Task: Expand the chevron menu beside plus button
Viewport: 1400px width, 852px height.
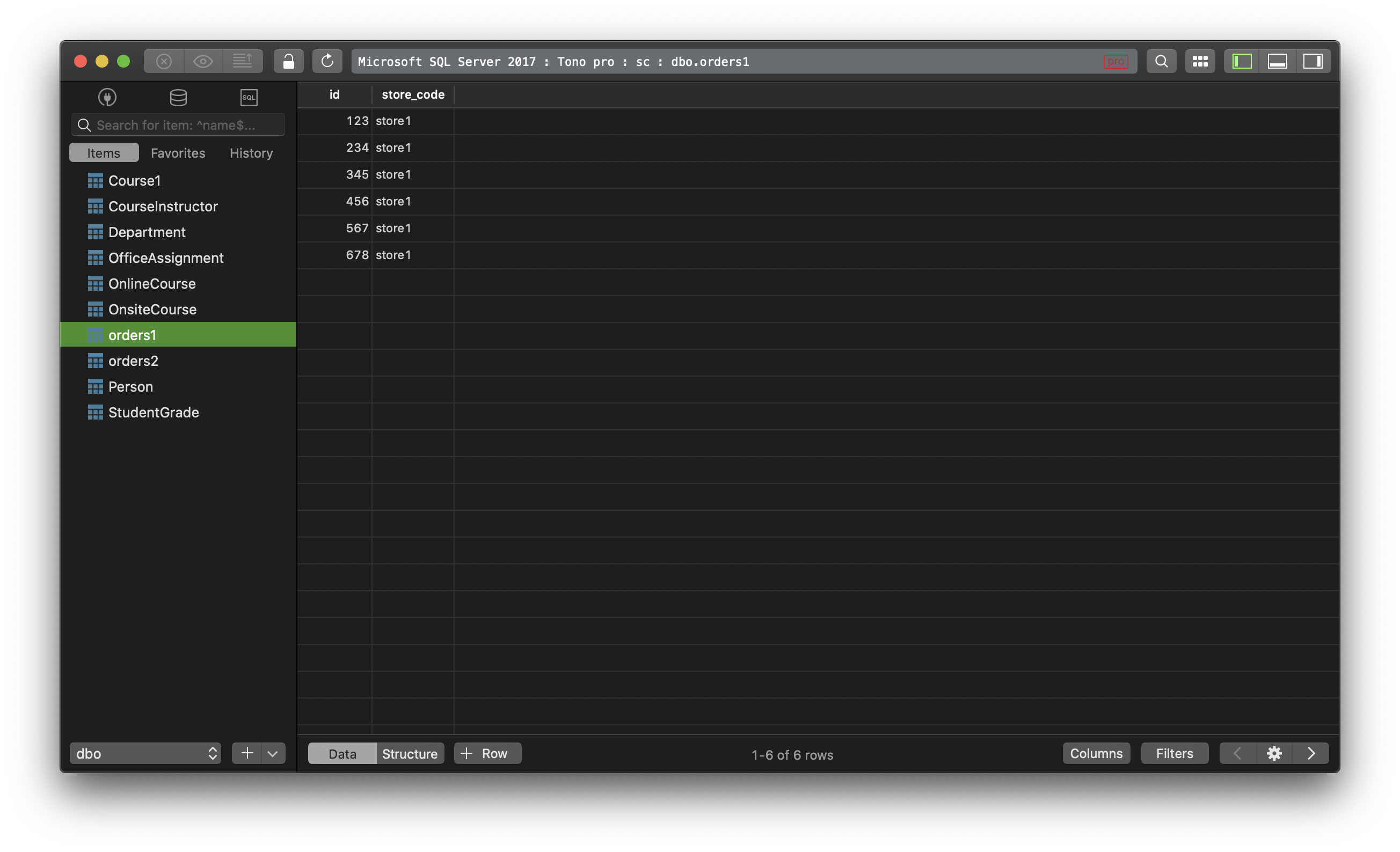Action: pyautogui.click(x=273, y=753)
